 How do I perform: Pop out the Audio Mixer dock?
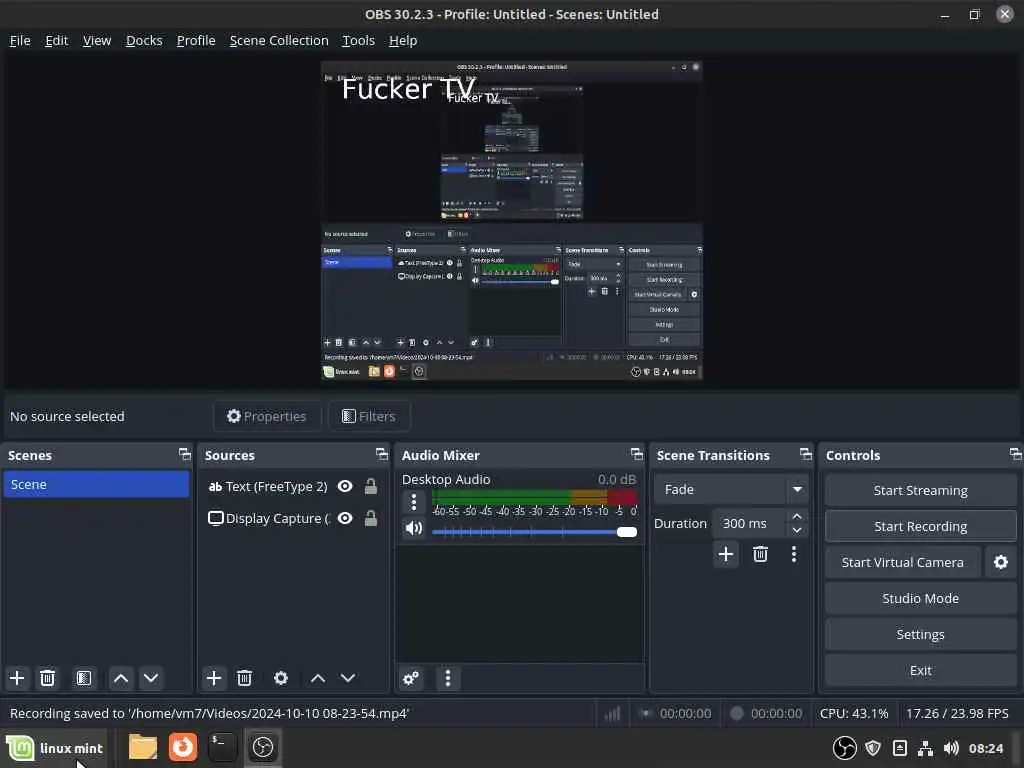tap(637, 454)
